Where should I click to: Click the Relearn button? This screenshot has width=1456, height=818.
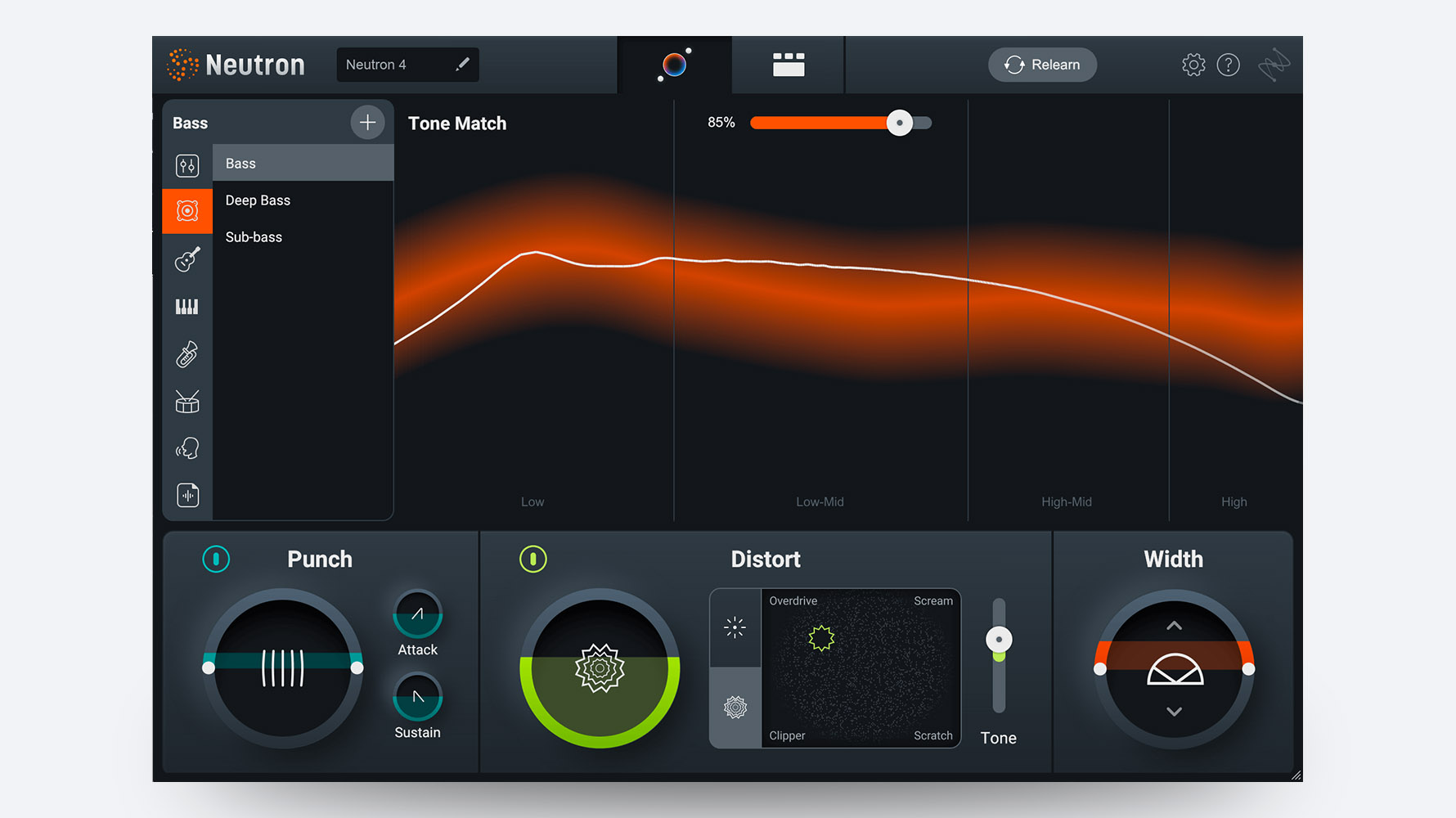click(1042, 65)
